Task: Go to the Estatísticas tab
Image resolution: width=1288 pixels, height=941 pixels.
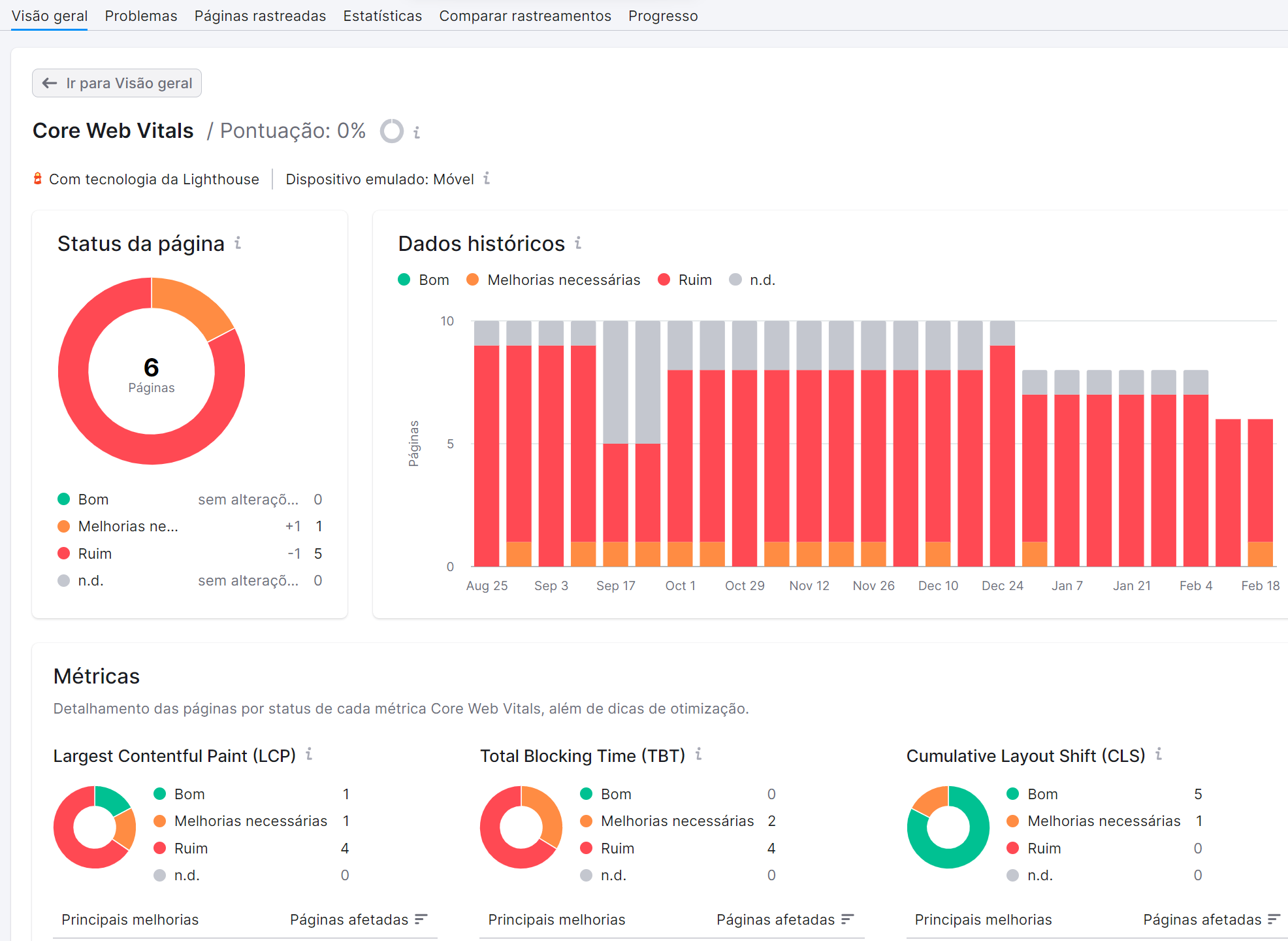Action: [383, 16]
